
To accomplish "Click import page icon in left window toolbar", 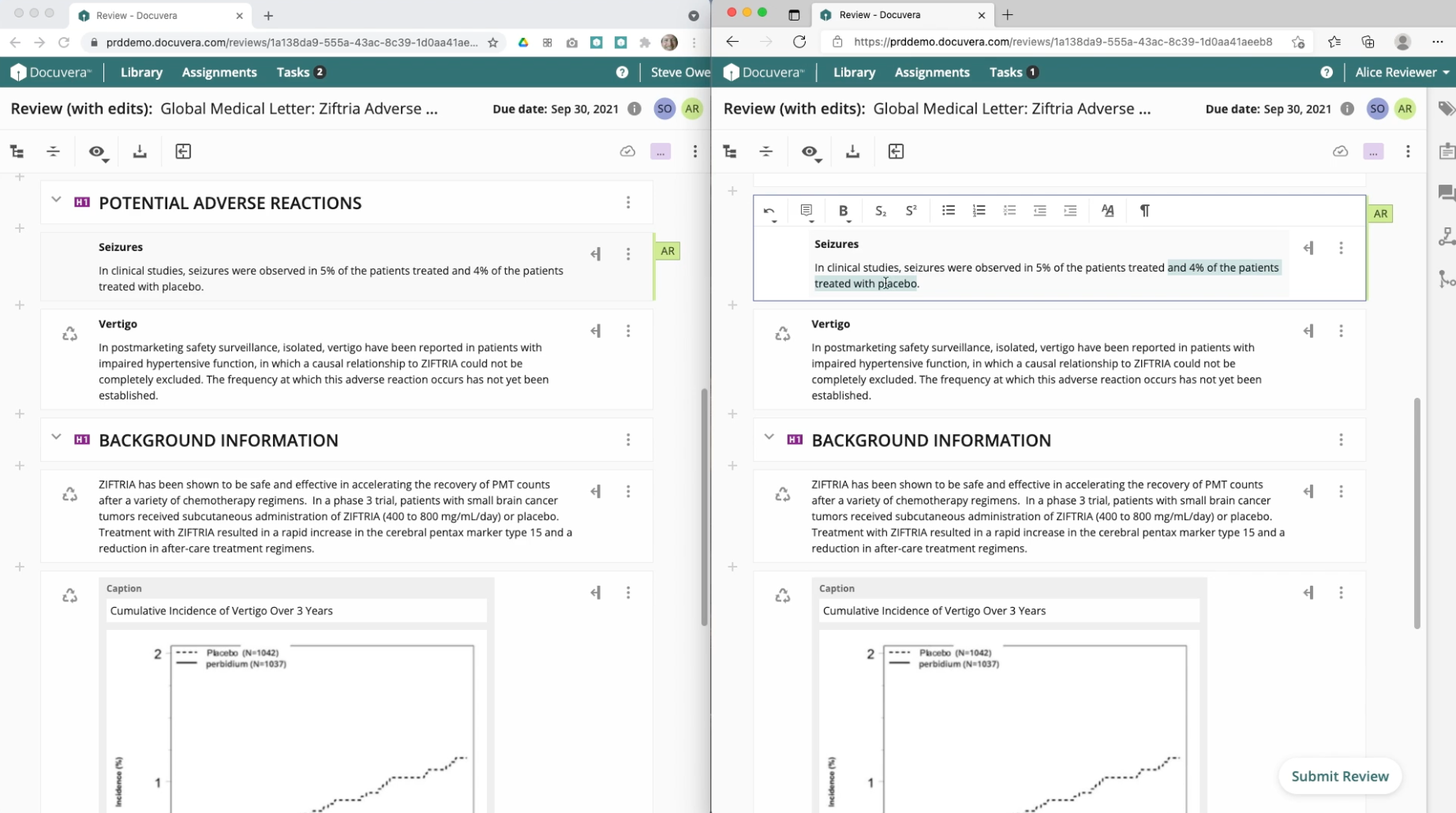I will (183, 152).
